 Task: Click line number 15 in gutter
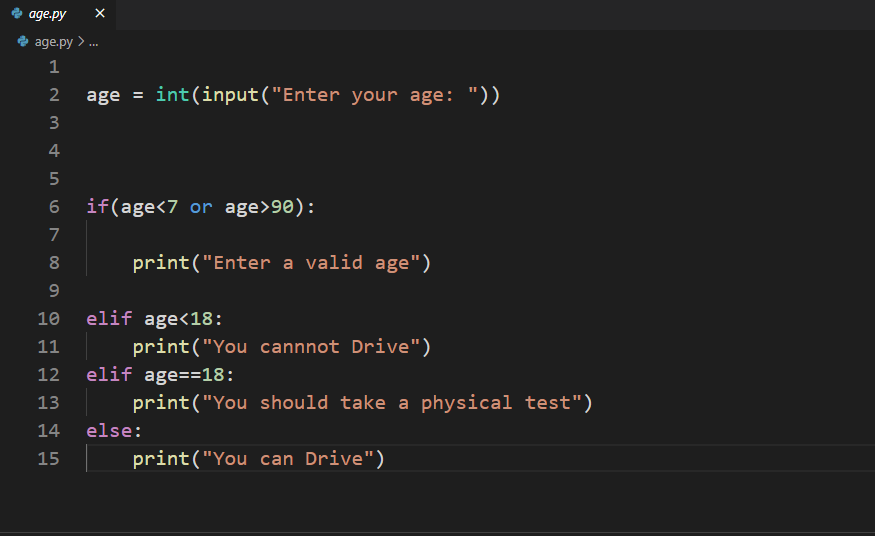[x=49, y=458]
